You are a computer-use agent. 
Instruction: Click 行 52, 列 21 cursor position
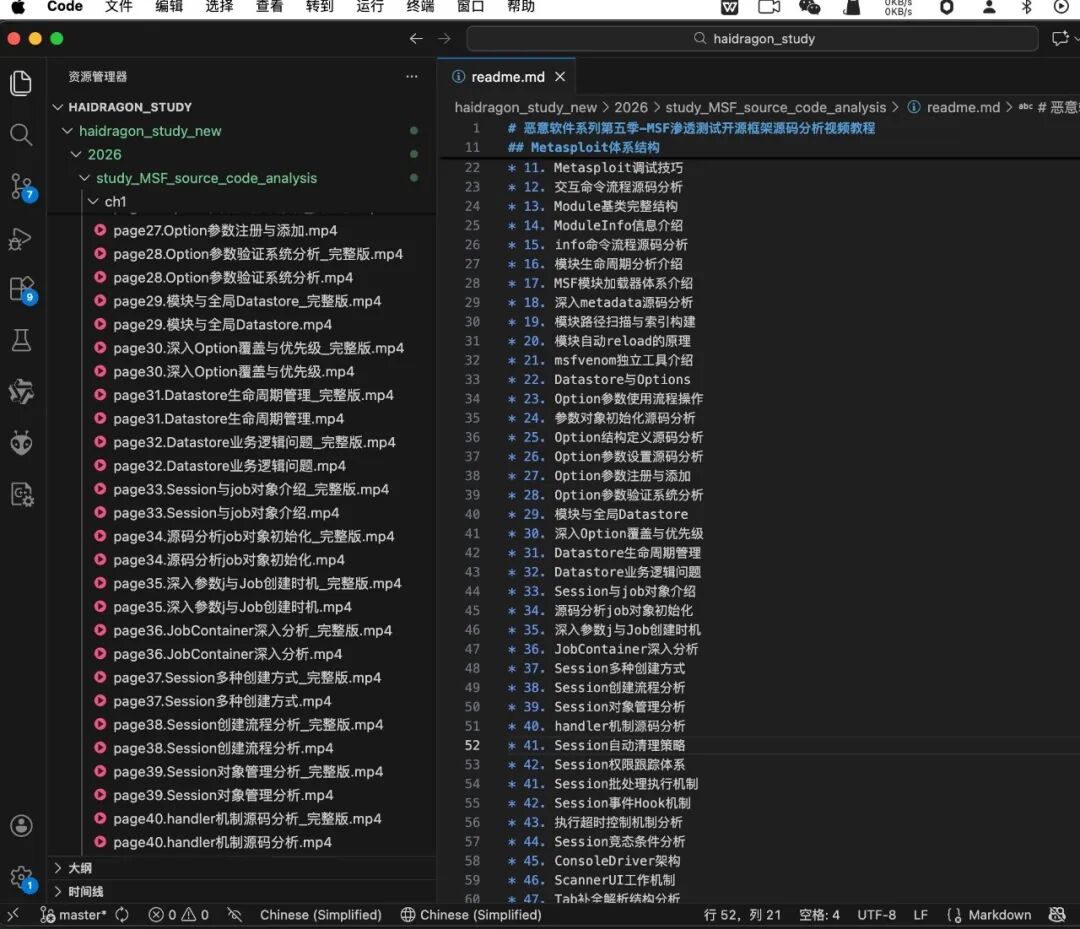[742, 915]
